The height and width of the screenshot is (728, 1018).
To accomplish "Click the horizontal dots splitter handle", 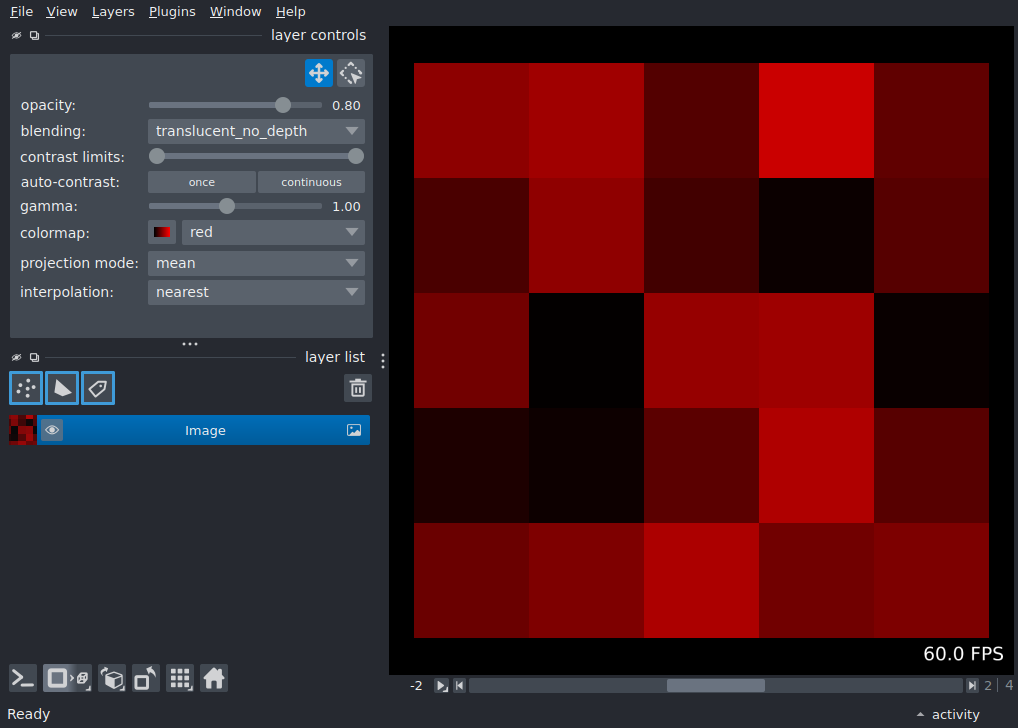I will [x=190, y=344].
